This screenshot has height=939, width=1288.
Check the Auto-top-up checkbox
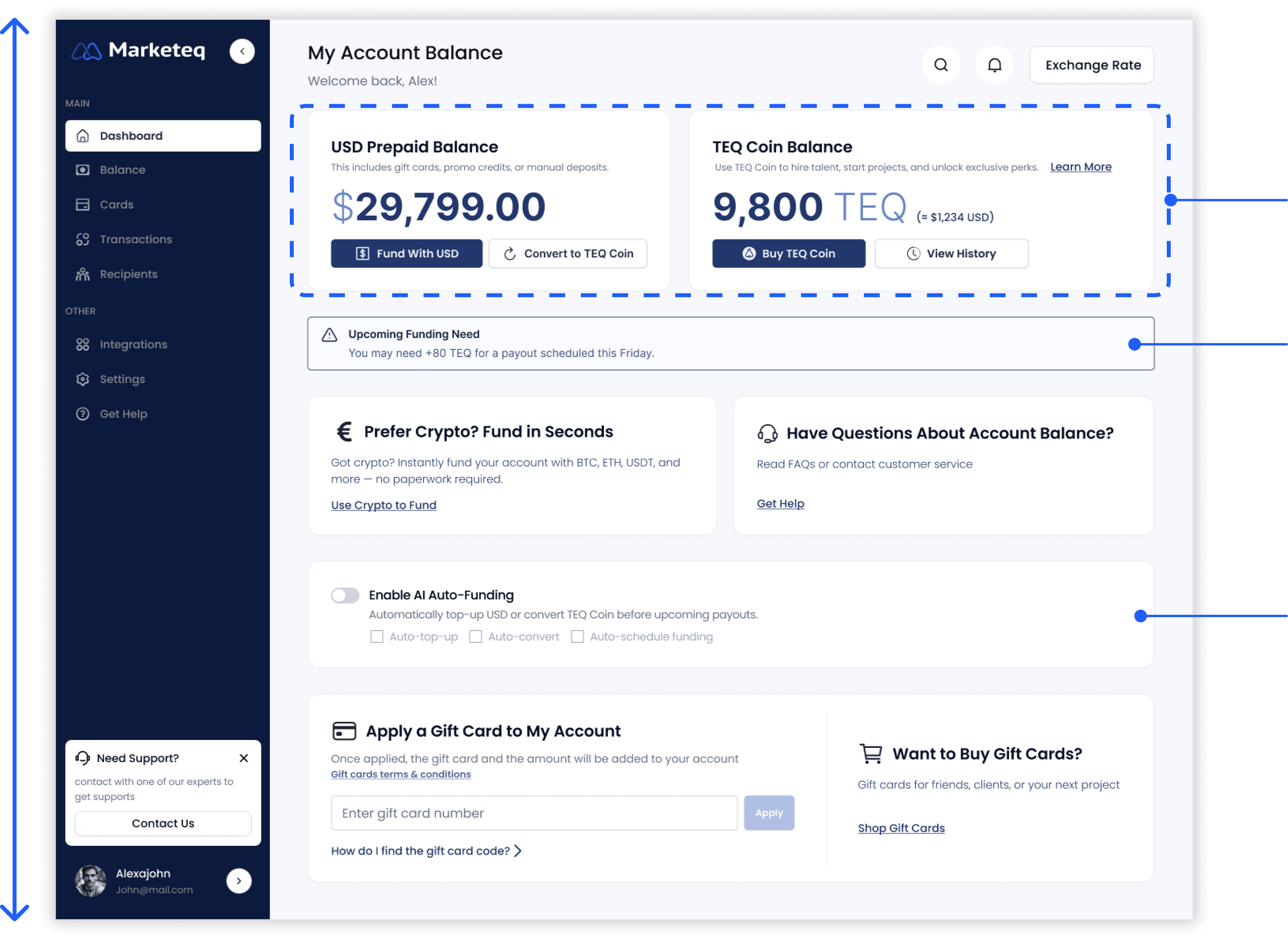[376, 637]
